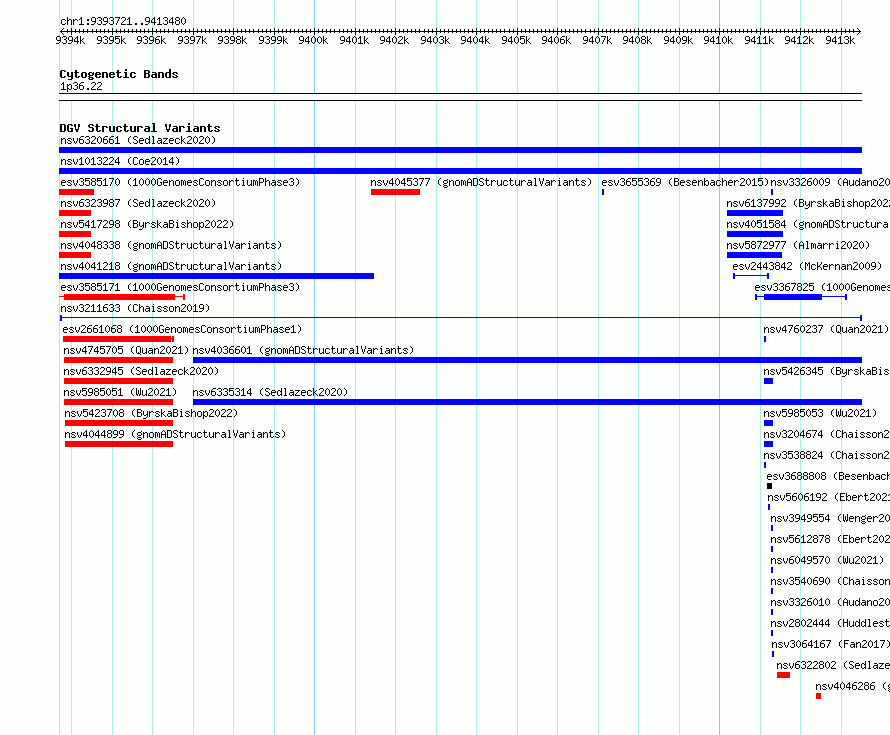Click the nsv4051584 variant label
The image size is (890, 735).
[808, 224]
